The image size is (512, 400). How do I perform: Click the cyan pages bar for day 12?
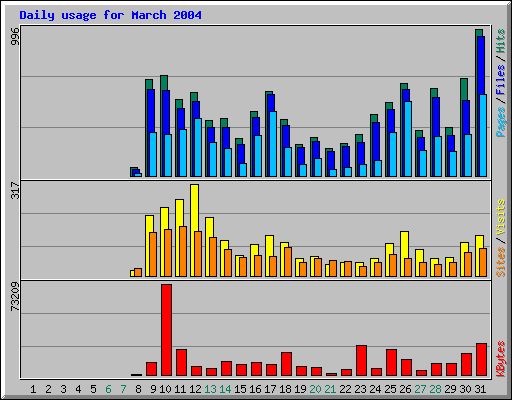click(198, 147)
